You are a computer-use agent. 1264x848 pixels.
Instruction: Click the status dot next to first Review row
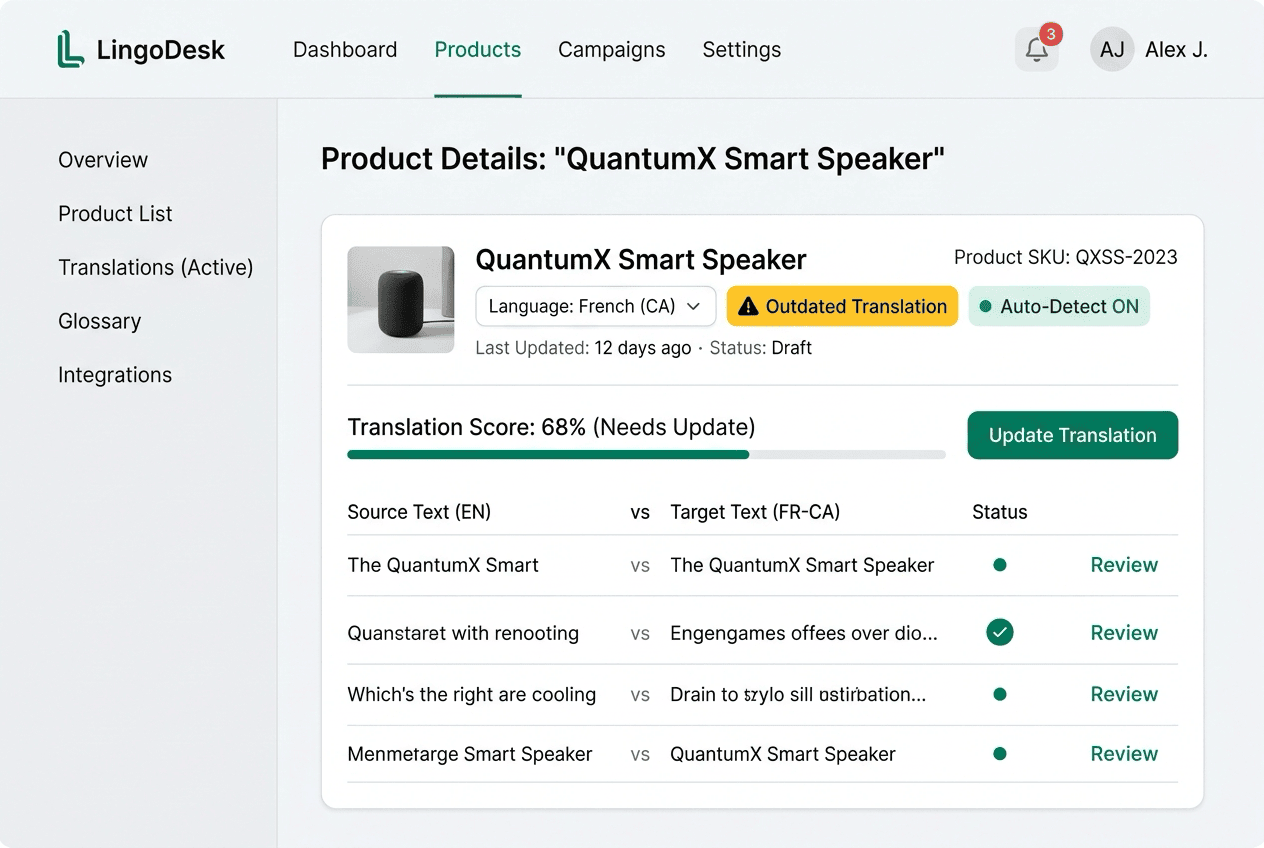(x=999, y=565)
